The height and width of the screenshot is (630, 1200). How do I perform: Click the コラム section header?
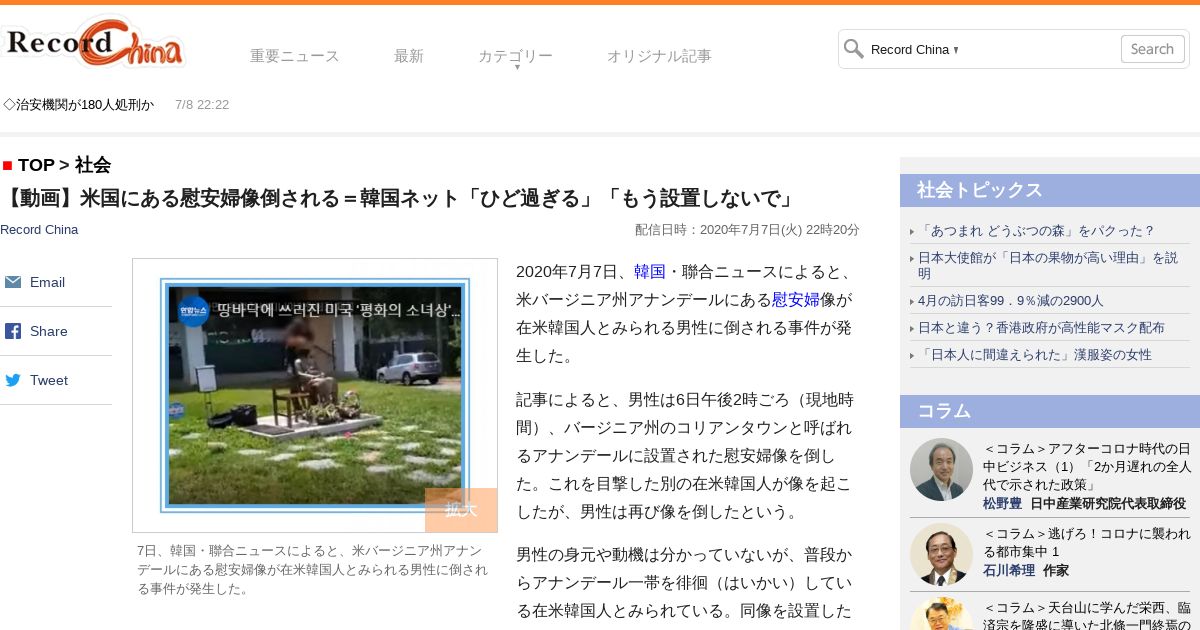tap(1050, 411)
